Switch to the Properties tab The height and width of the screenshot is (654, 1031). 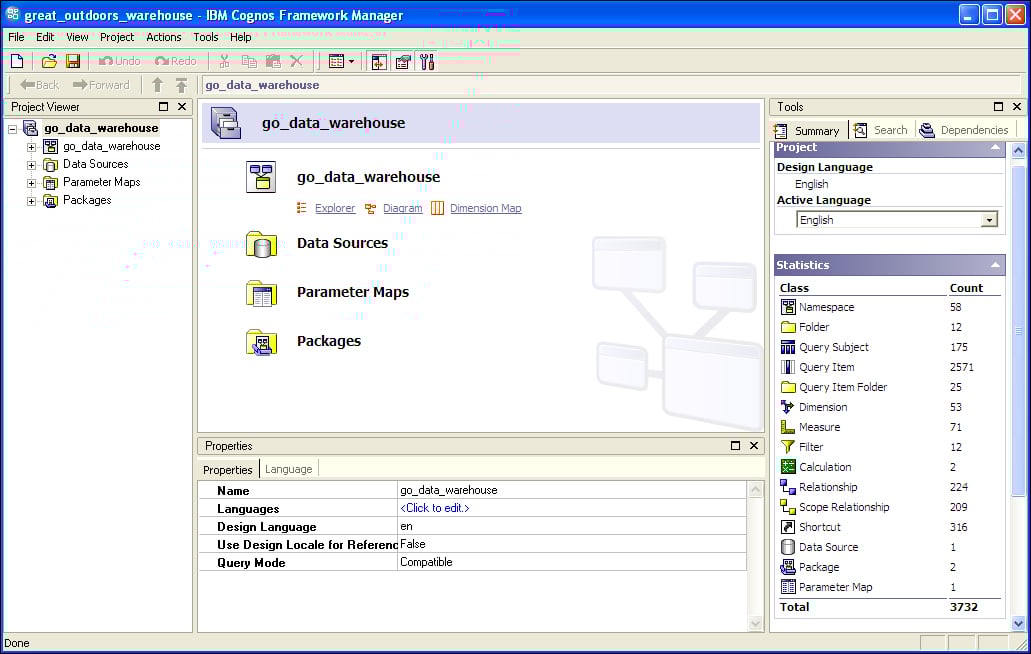point(228,469)
